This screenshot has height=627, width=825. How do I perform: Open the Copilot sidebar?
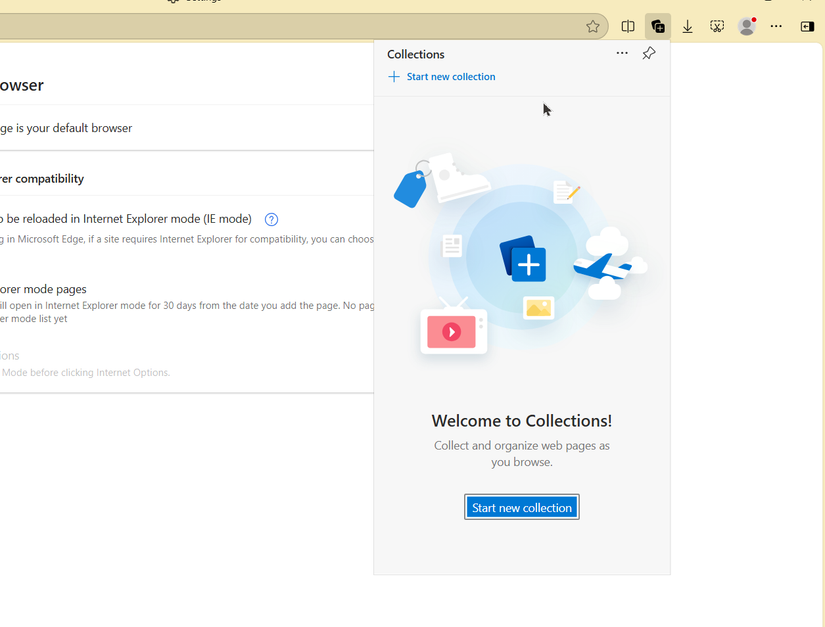pos(807,26)
